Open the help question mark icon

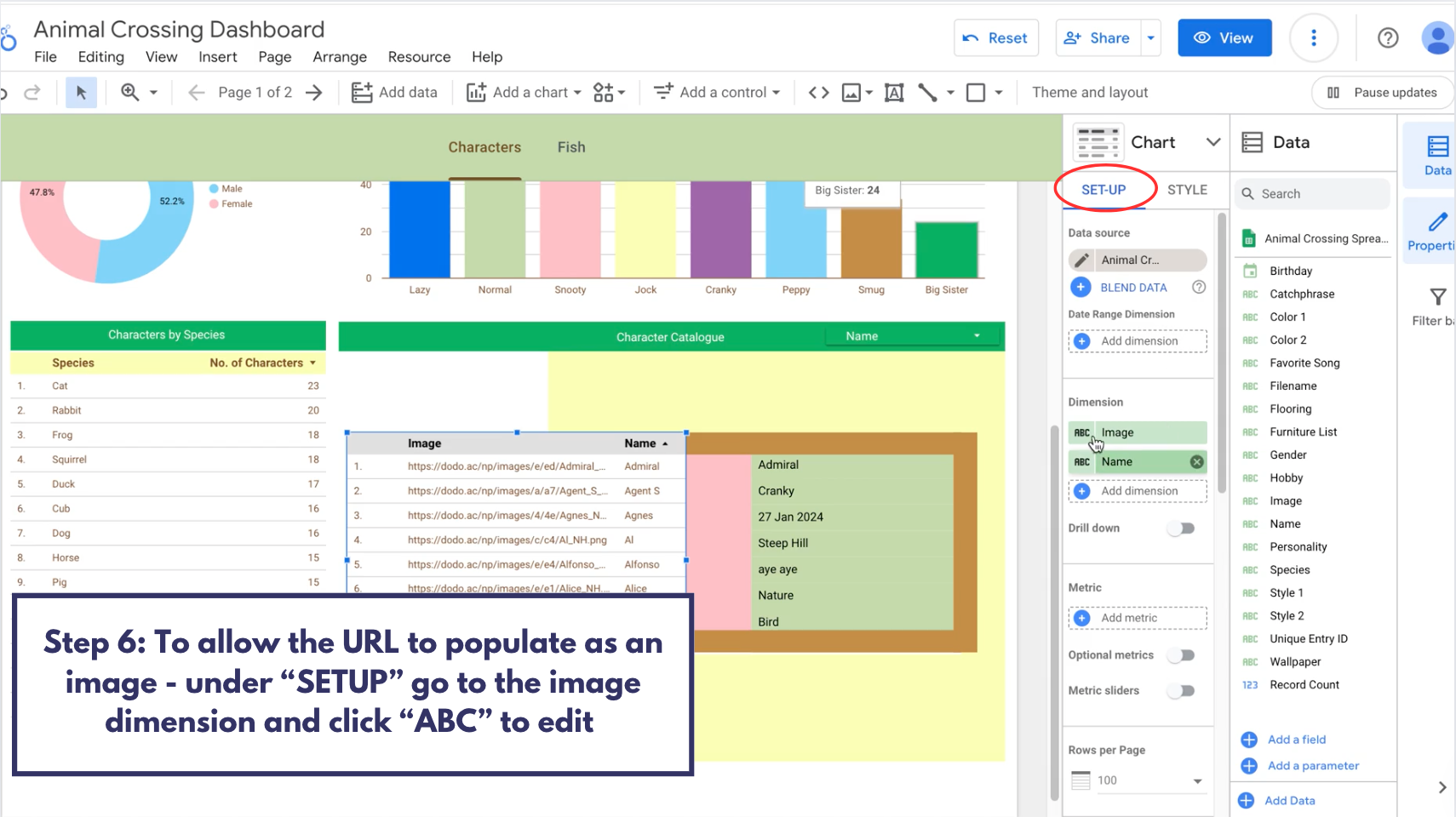tap(1388, 37)
